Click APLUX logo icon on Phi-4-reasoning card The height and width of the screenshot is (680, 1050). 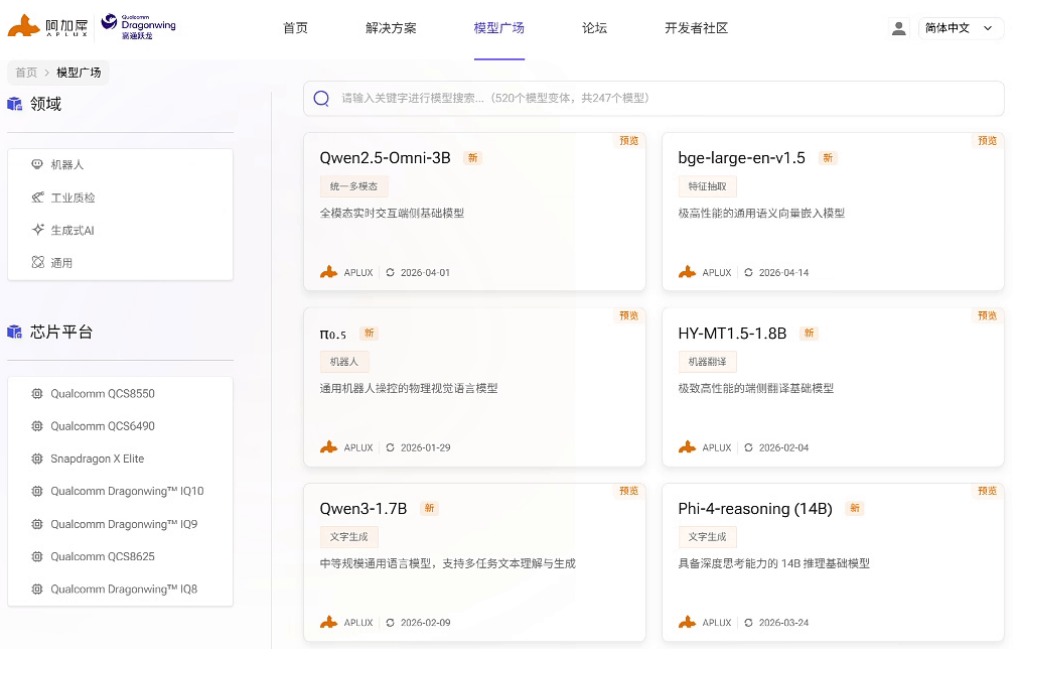[687, 622]
